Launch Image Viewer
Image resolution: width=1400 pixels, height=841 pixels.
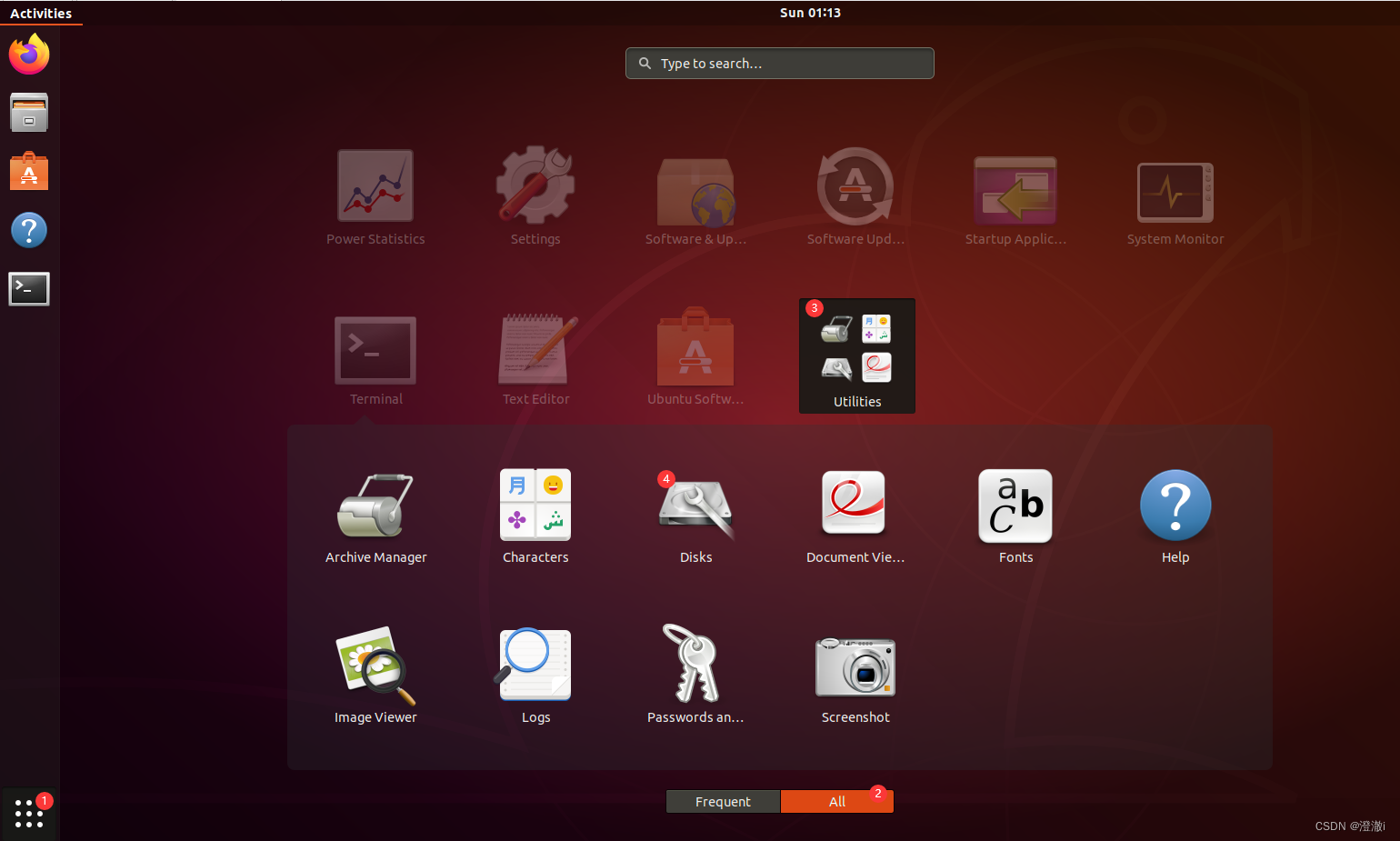375,677
